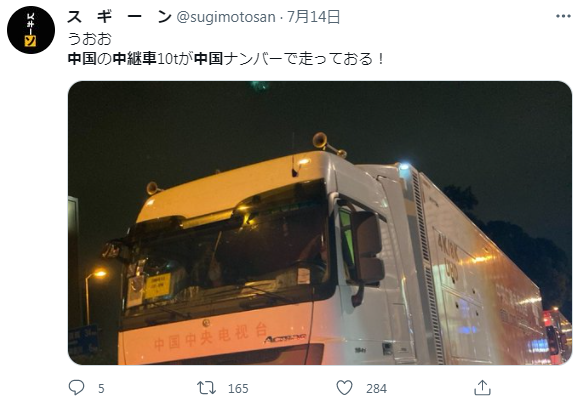
Task: Open the tweet via the 7月14日 date
Action: click(x=313, y=17)
